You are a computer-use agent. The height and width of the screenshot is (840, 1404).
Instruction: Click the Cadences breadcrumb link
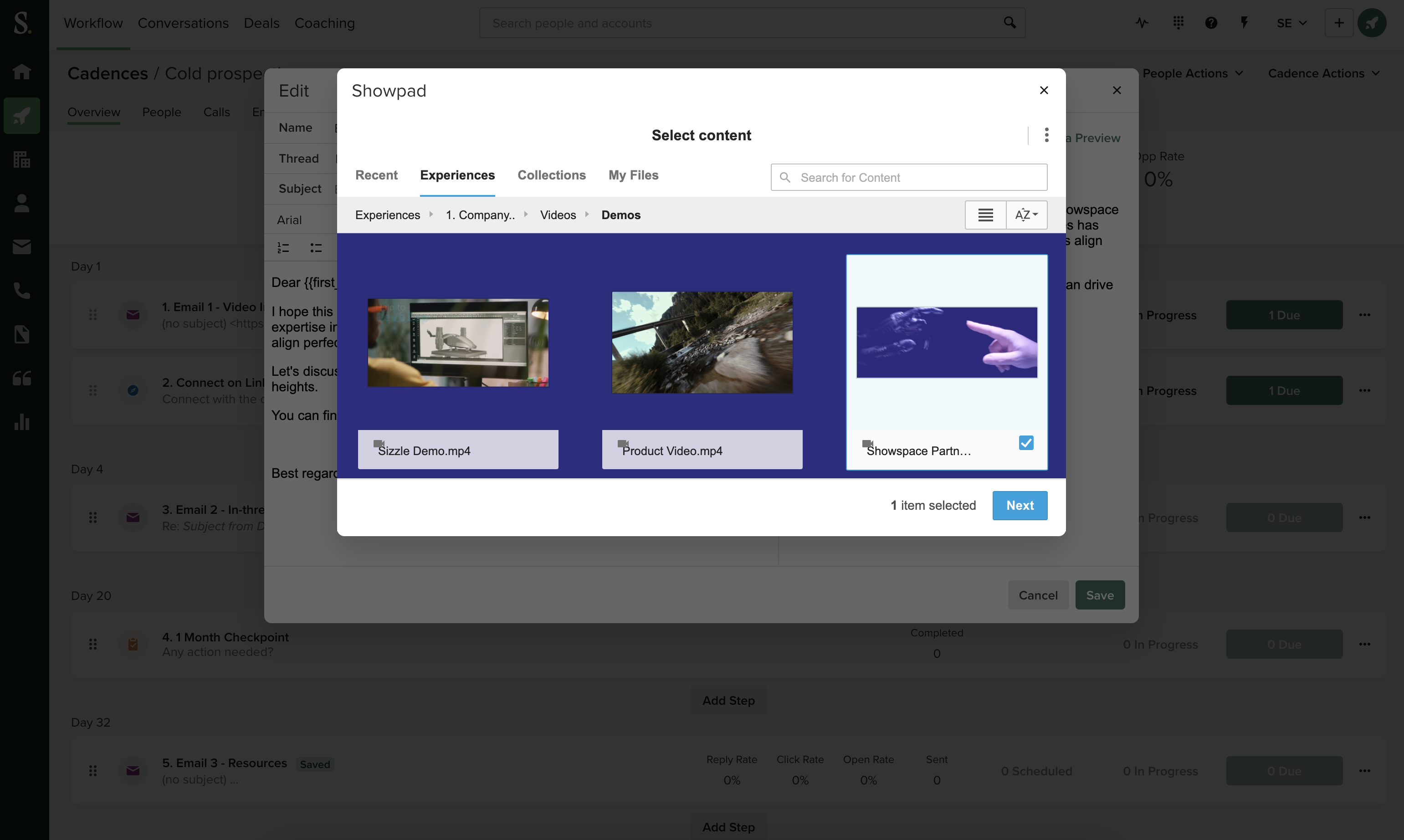pos(108,74)
